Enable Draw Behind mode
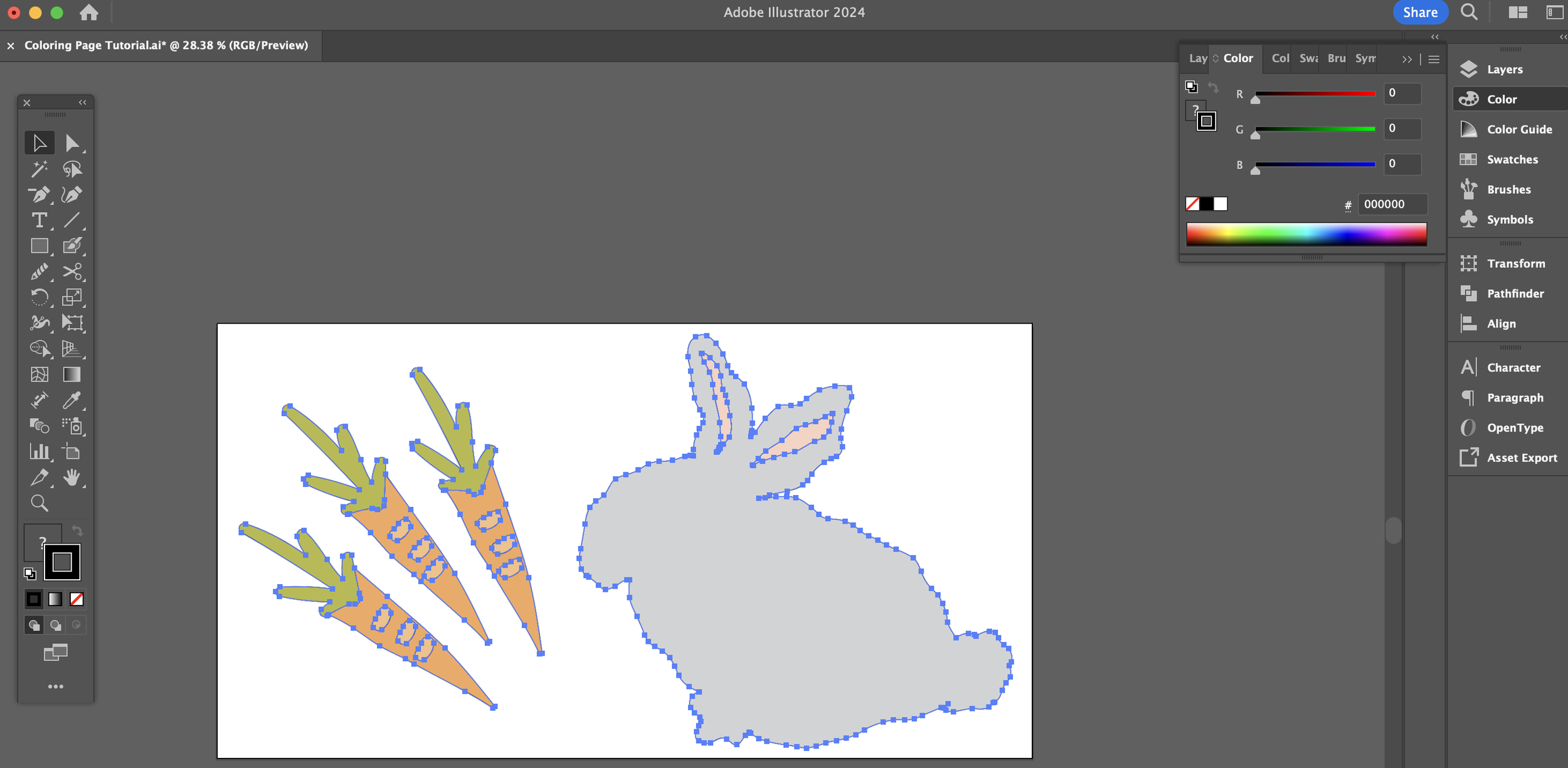Screen dimensions: 1568x768 (55, 625)
